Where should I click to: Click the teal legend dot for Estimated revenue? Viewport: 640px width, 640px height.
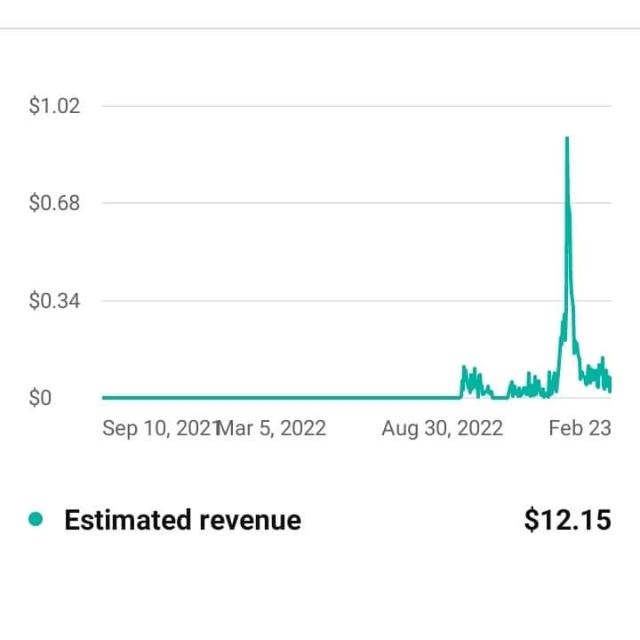36,520
